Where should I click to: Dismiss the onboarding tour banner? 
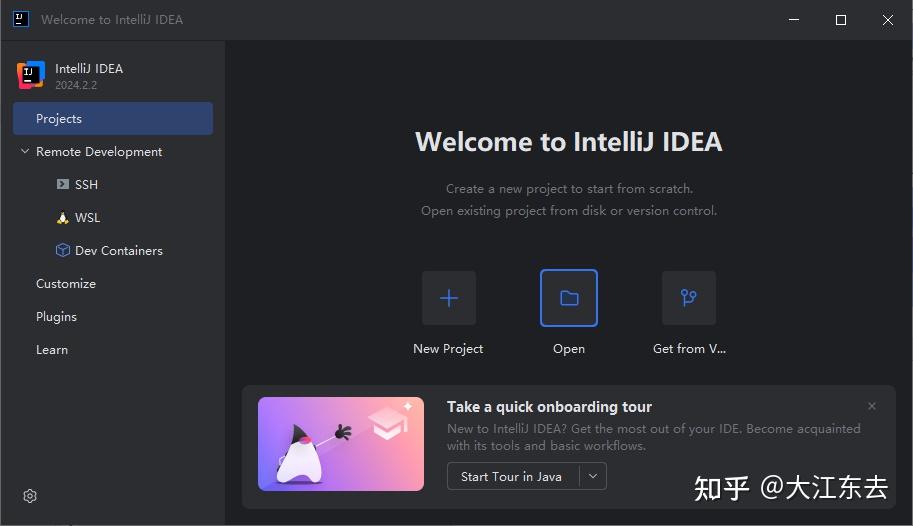click(x=872, y=406)
